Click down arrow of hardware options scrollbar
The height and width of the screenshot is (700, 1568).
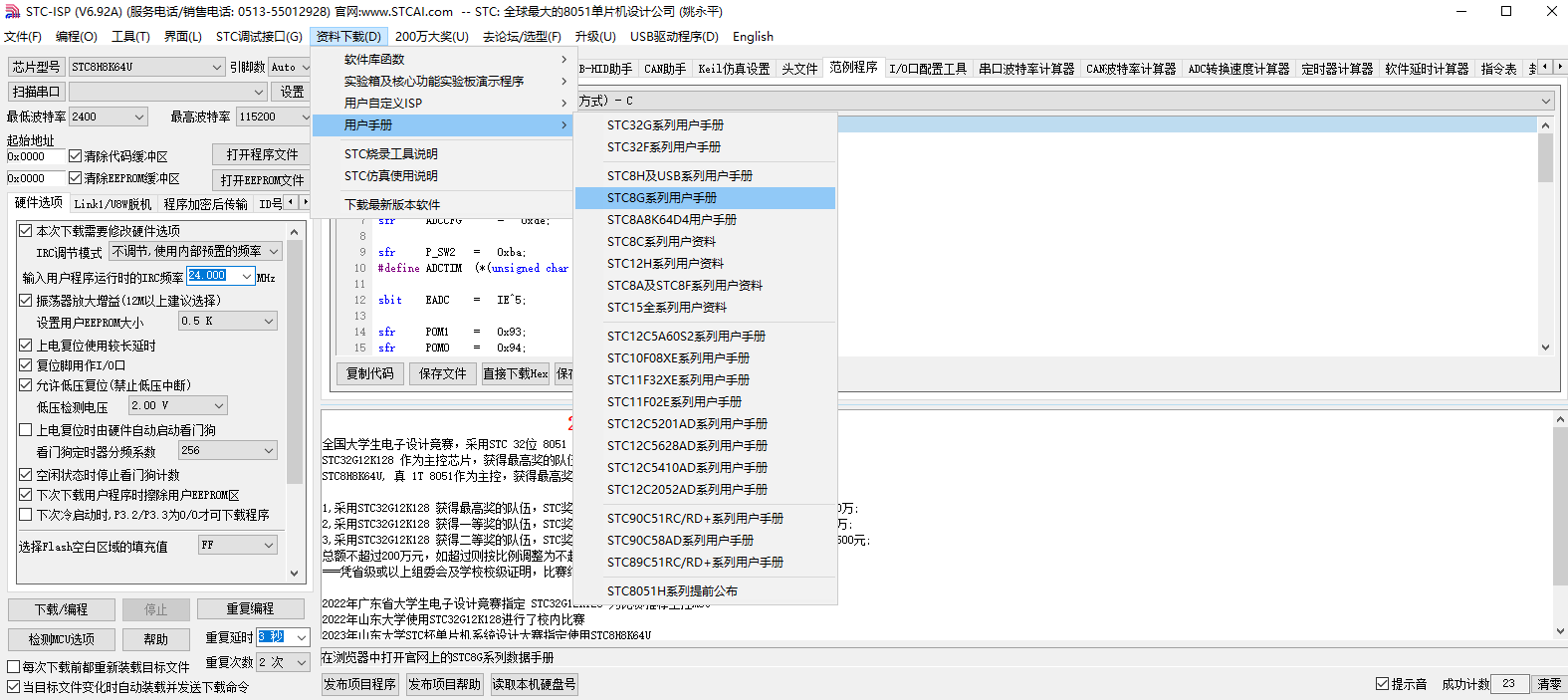coord(295,573)
